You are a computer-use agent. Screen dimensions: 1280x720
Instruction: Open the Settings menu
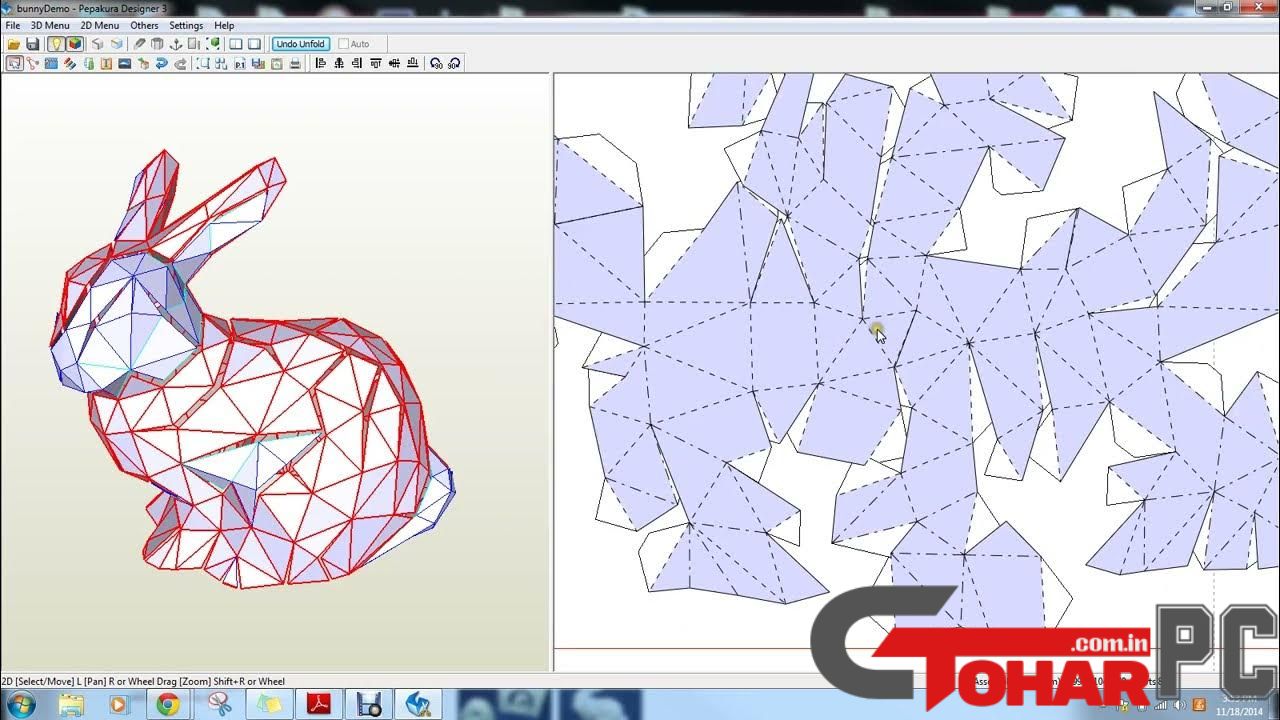pos(186,25)
